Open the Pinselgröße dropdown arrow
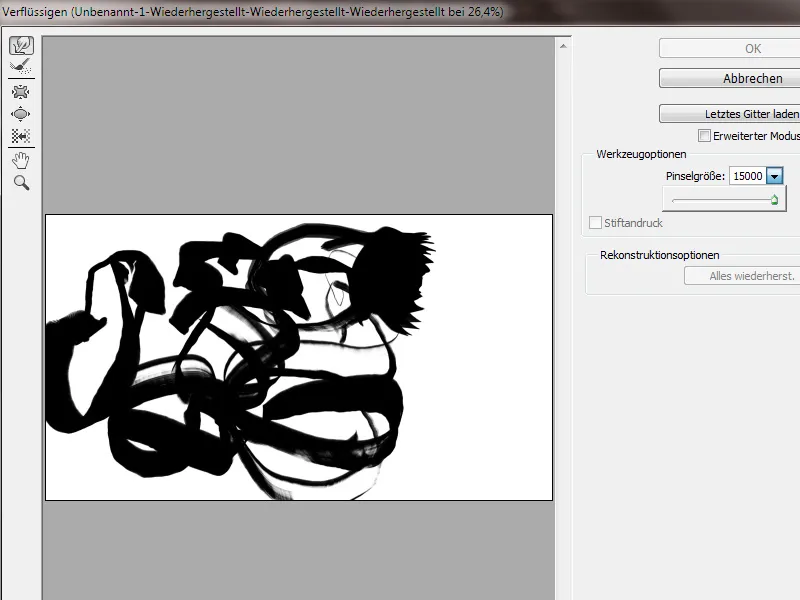The width and height of the screenshot is (800, 600). point(774,176)
